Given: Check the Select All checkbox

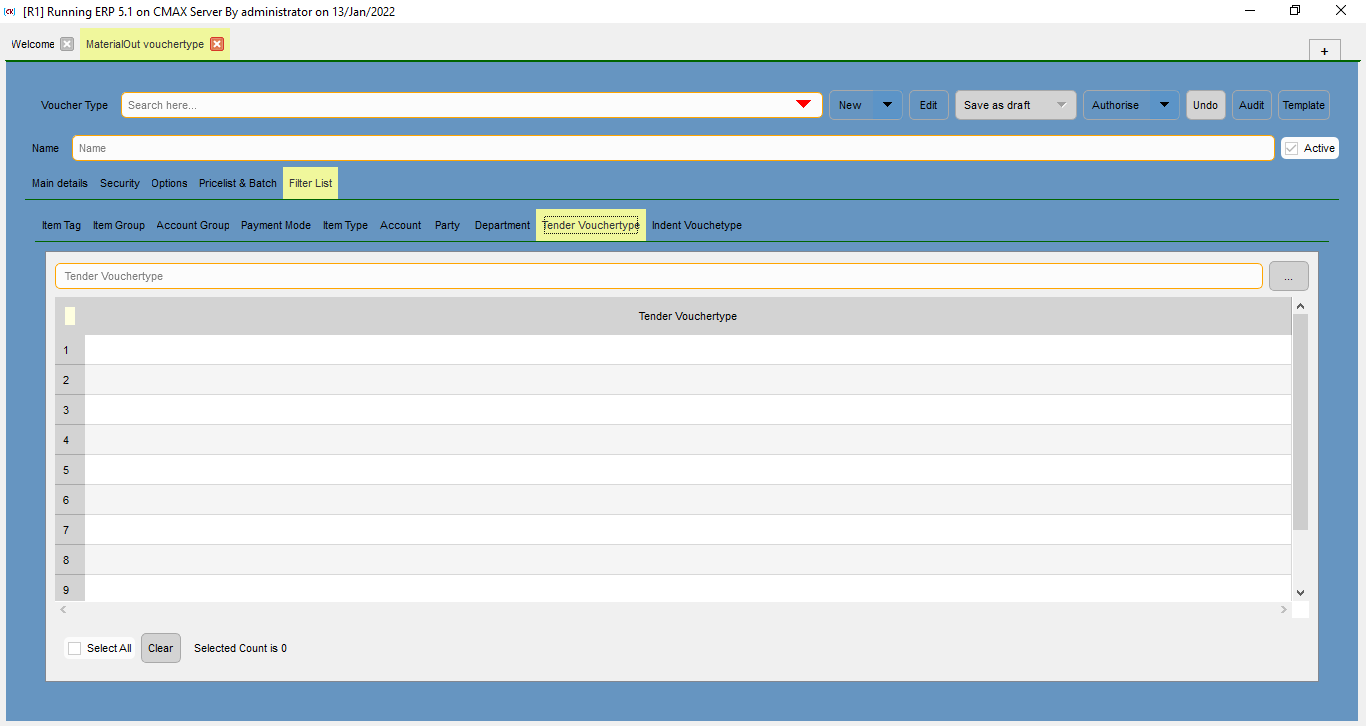Looking at the screenshot, I should click(x=75, y=648).
